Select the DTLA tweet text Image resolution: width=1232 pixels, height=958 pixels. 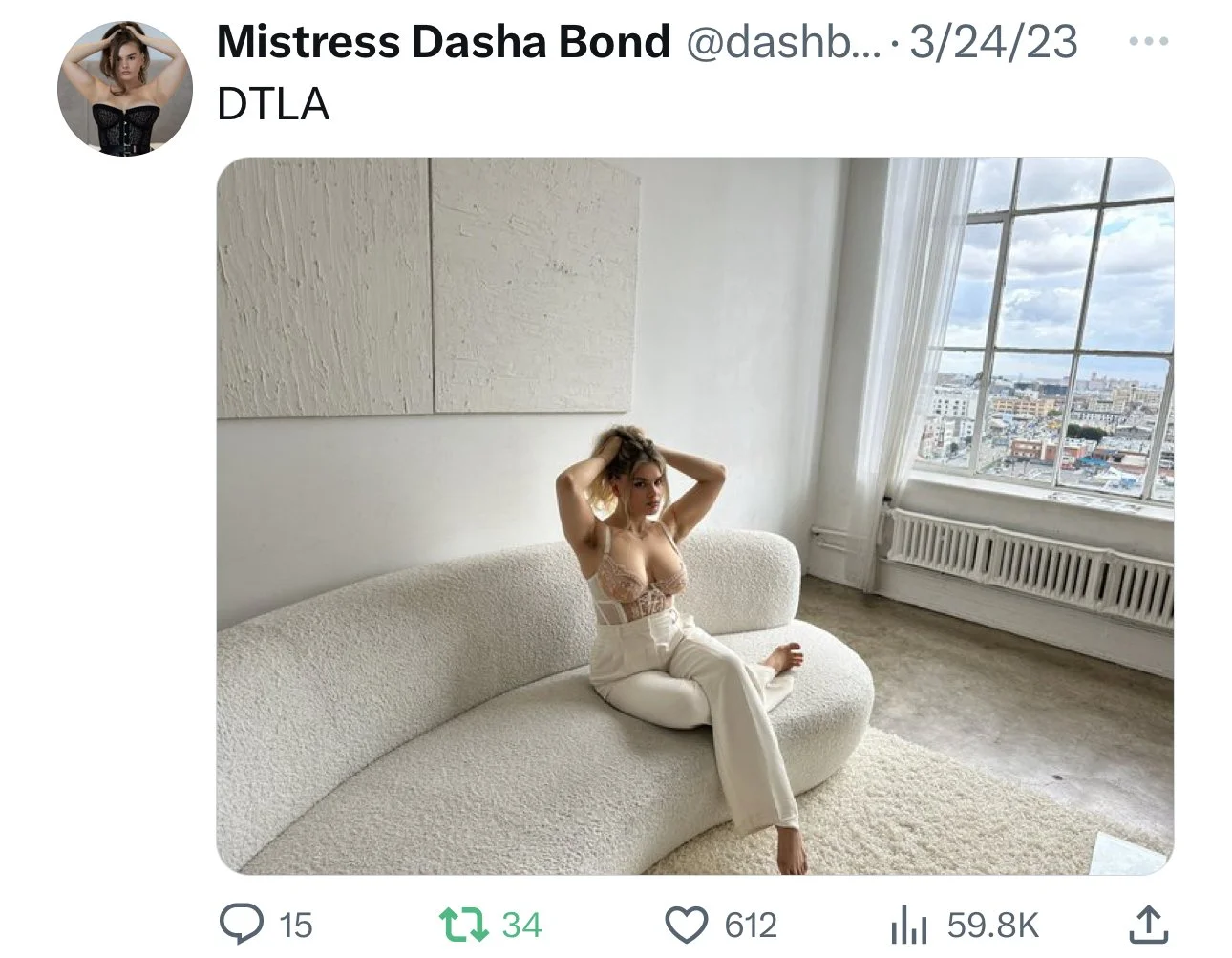click(x=273, y=104)
